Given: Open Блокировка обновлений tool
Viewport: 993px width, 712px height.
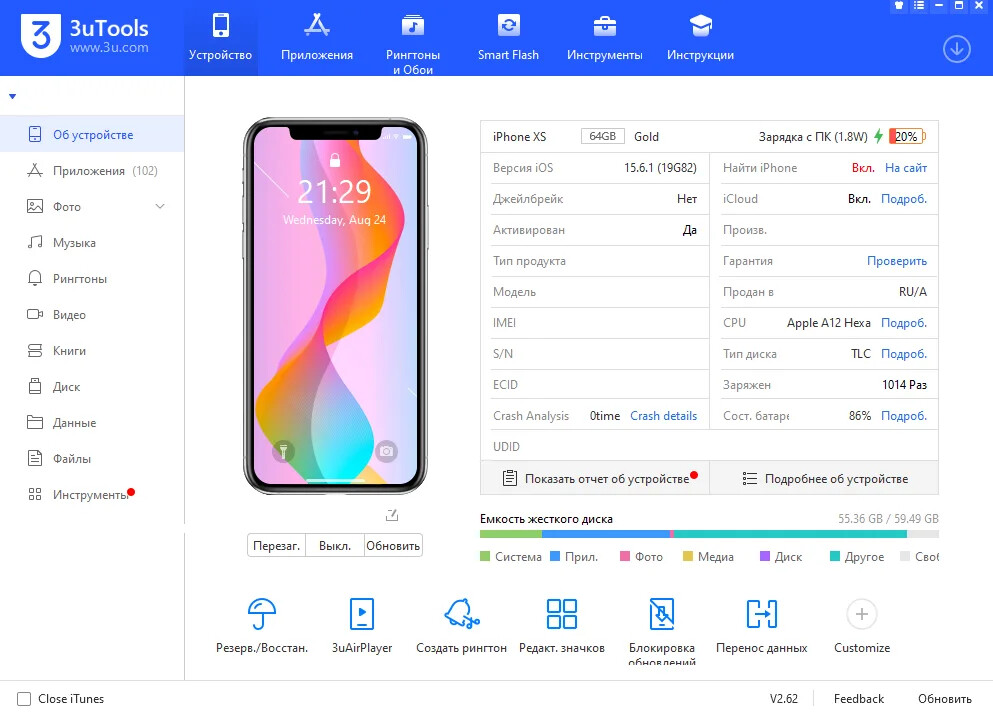Looking at the screenshot, I should coord(661,614).
